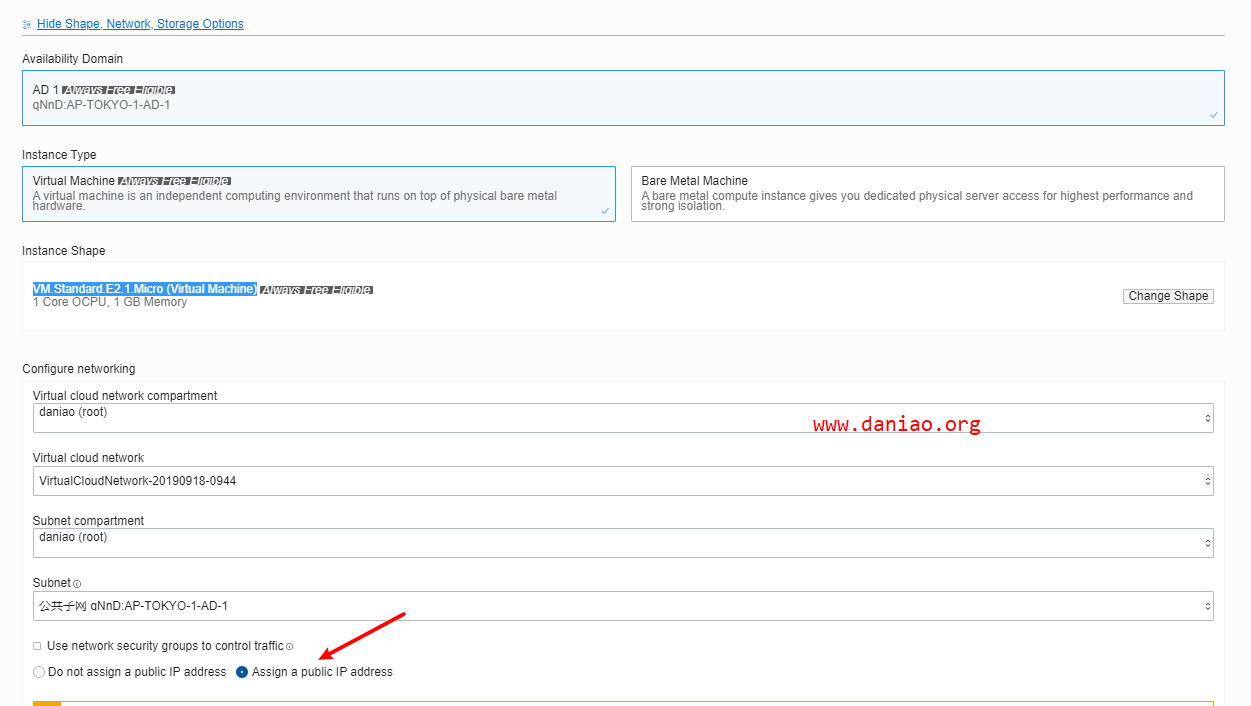The width and height of the screenshot is (1251, 706).
Task: Click checkmark icon in AD 1 card
Action: coord(1214,115)
